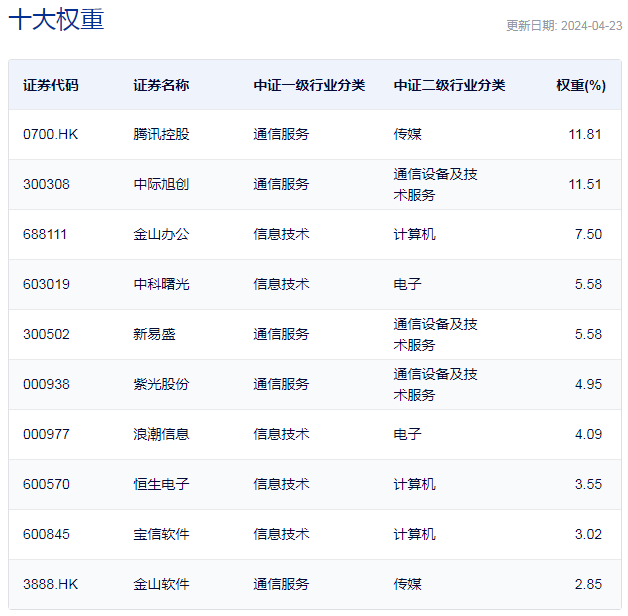Click weight value 4.09
Screen dimensions: 628x616
(x=588, y=435)
